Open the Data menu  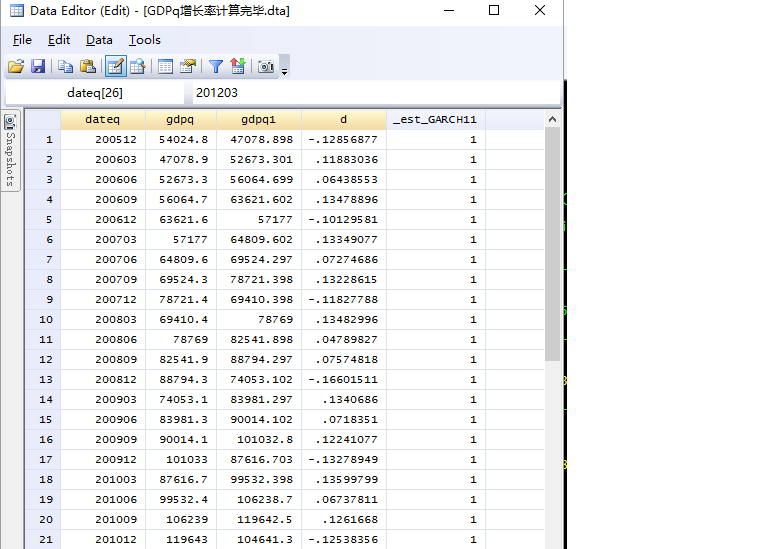click(x=99, y=40)
